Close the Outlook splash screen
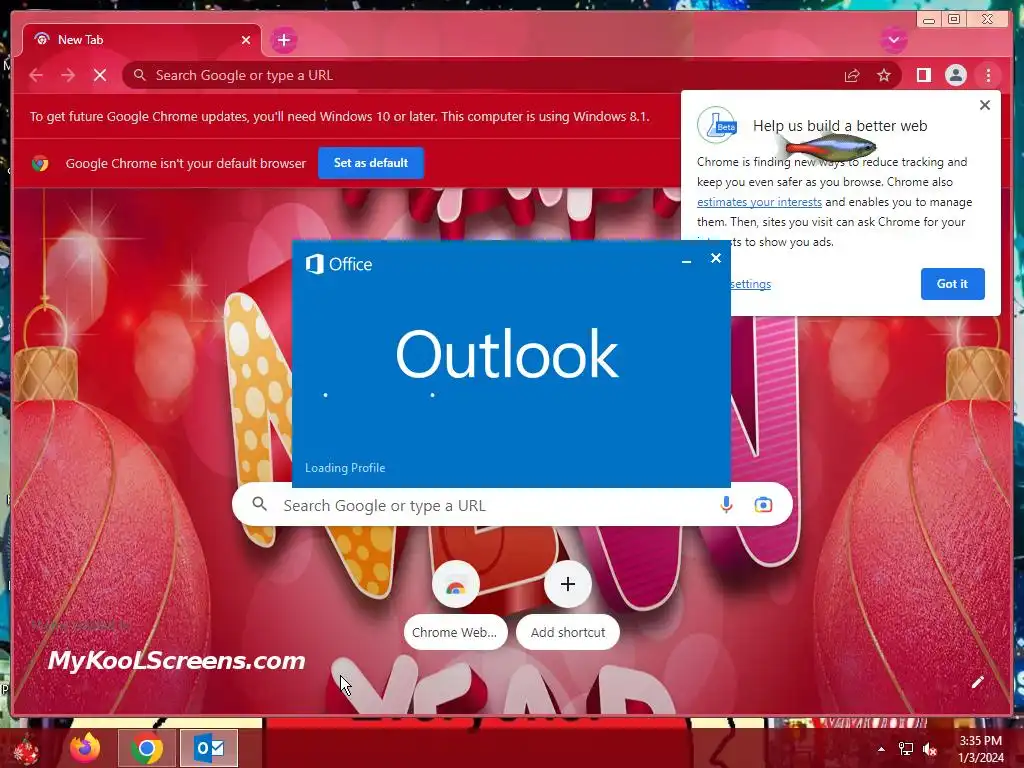Image resolution: width=1024 pixels, height=768 pixels. click(x=716, y=259)
